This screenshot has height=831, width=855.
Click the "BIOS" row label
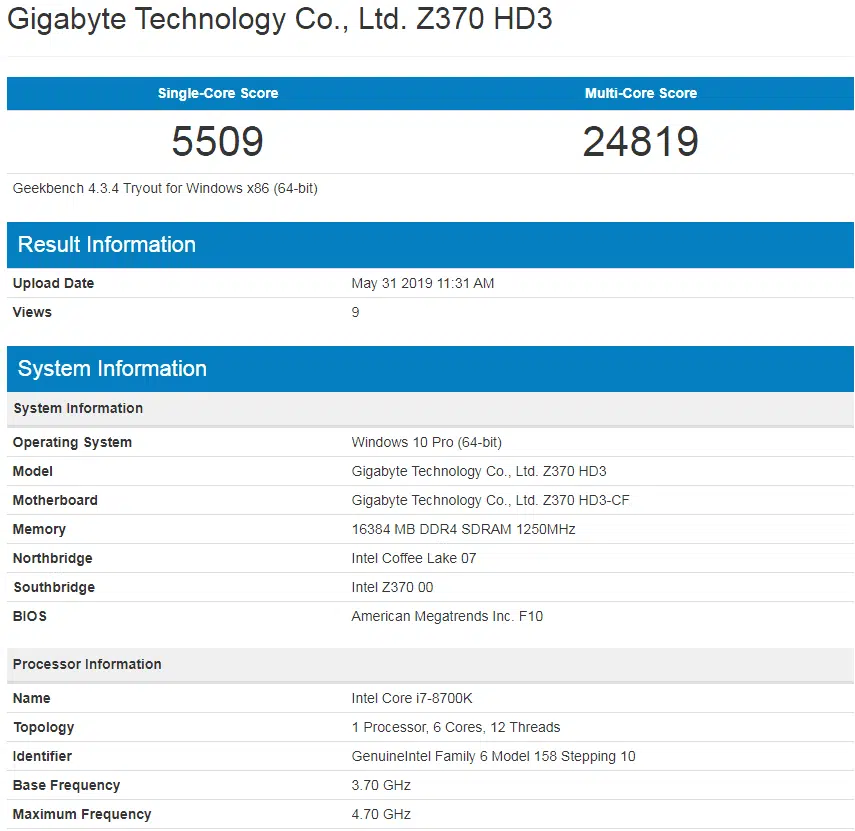(x=30, y=616)
